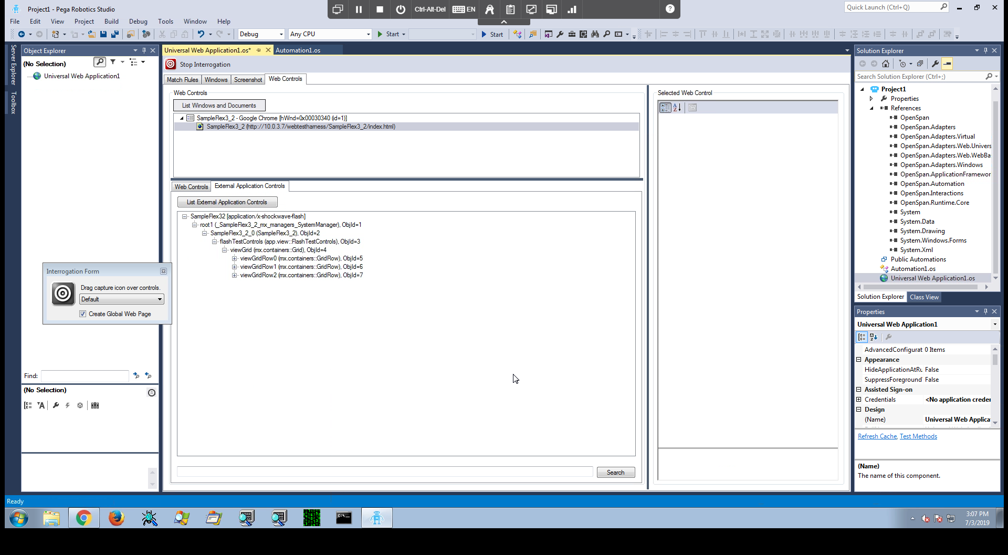This screenshot has width=1008, height=555.
Task: Collapse the SampleFlex32 tree node
Action: click(x=184, y=216)
